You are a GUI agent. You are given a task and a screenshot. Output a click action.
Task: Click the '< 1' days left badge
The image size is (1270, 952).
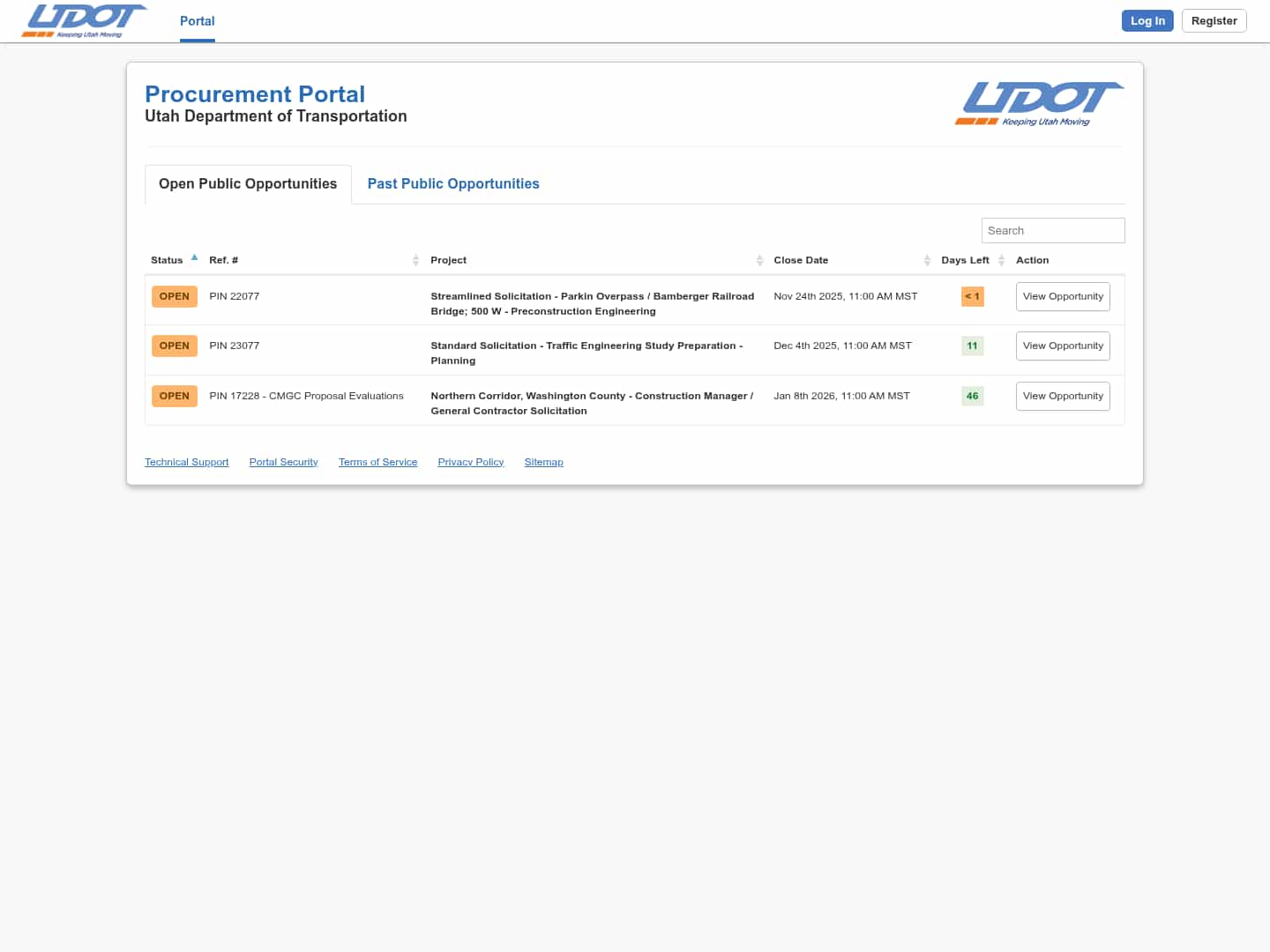[x=973, y=296]
